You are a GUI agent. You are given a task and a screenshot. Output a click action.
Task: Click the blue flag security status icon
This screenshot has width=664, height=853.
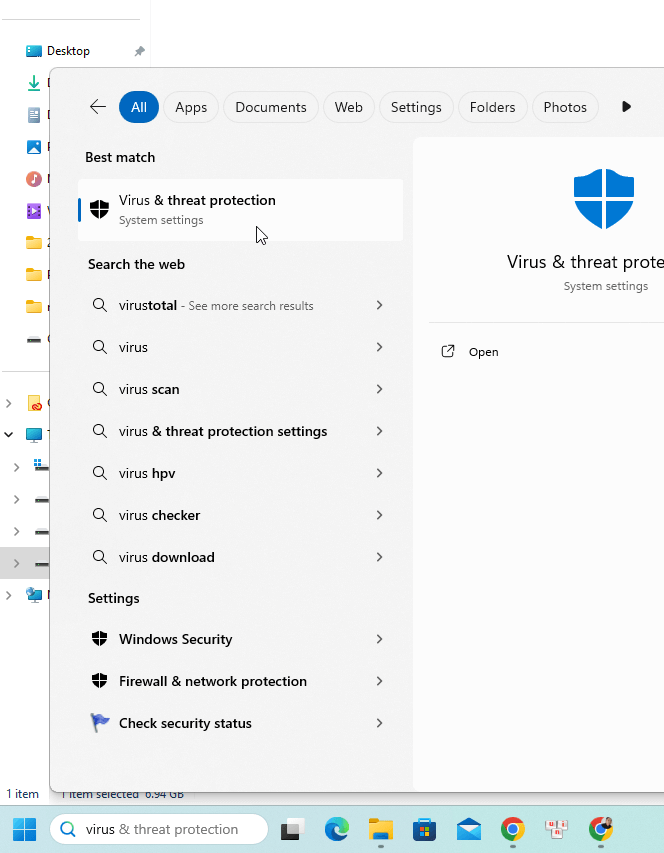pos(100,722)
